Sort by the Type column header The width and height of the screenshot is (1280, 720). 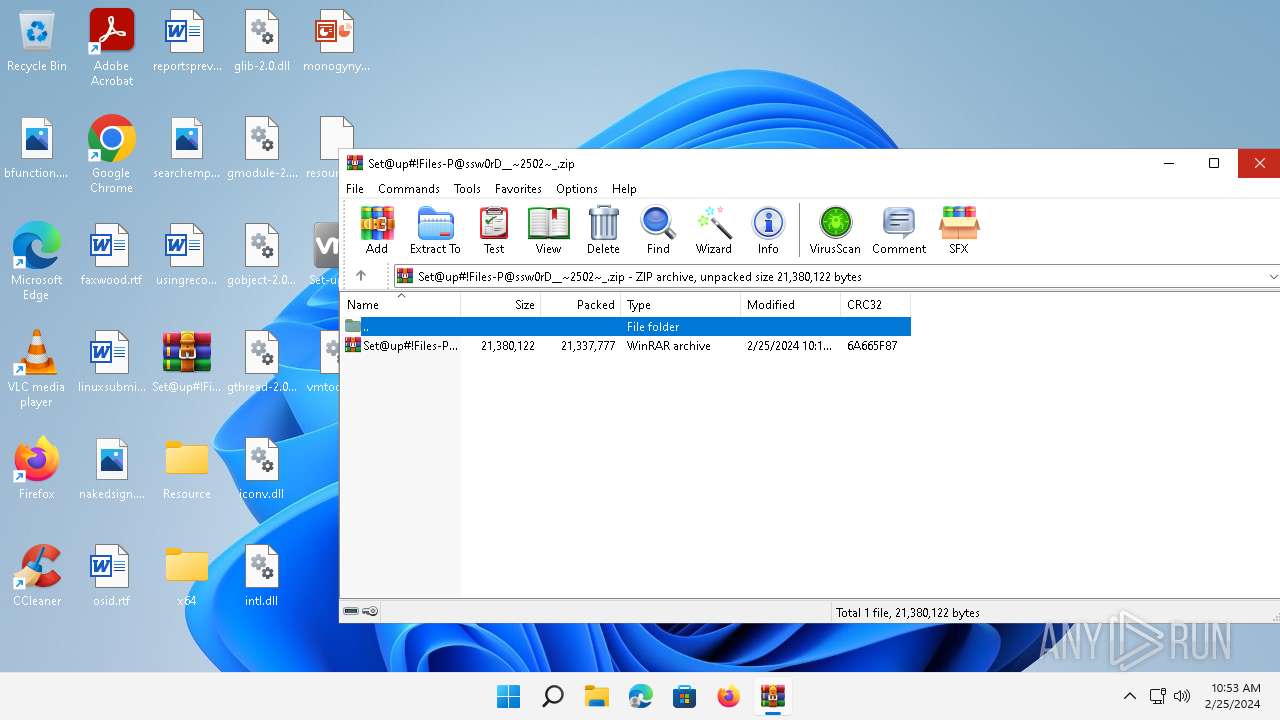[x=681, y=305]
